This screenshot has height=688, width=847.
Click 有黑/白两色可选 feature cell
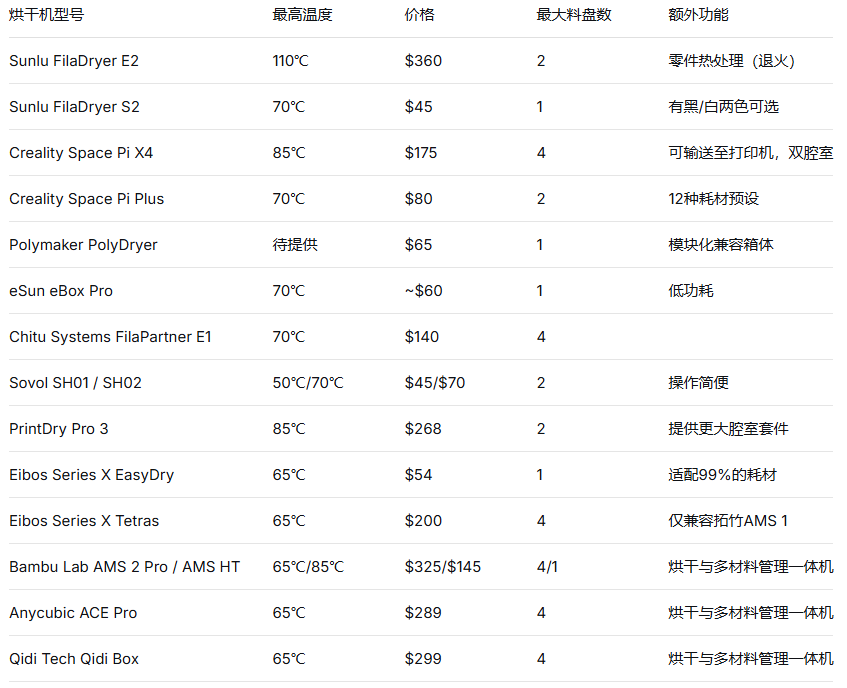click(723, 106)
